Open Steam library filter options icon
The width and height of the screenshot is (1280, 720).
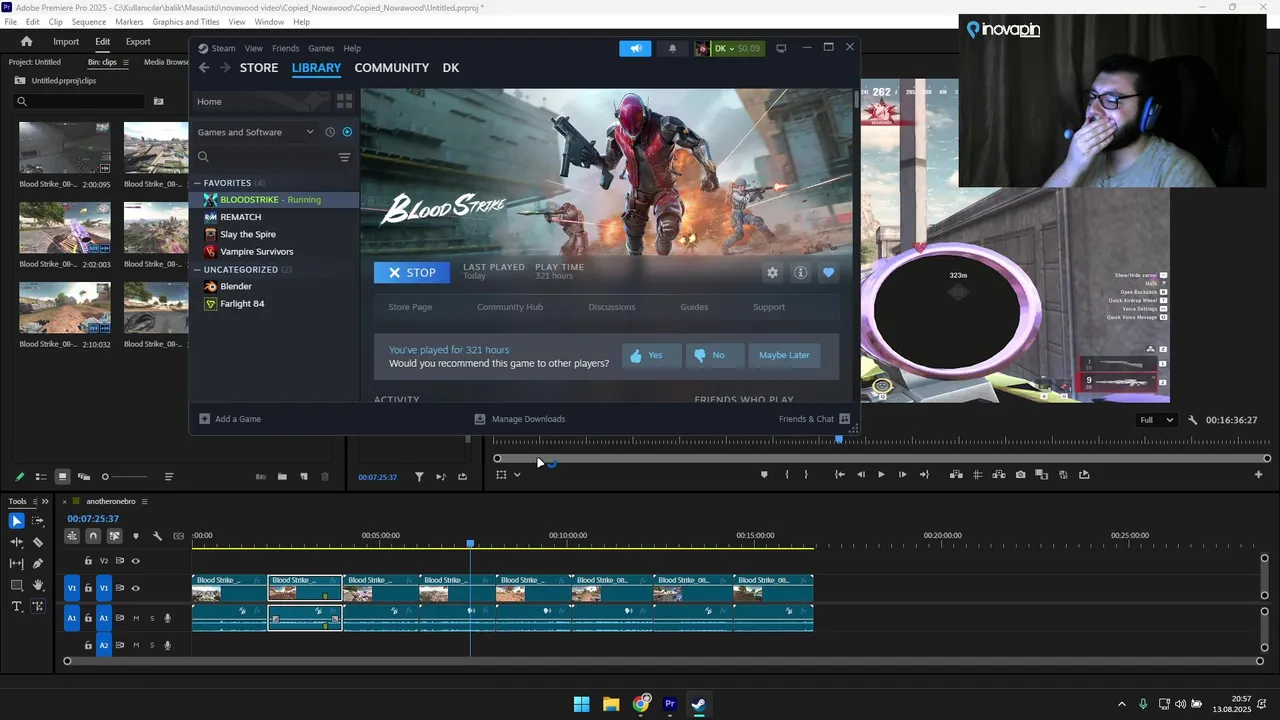point(344,157)
